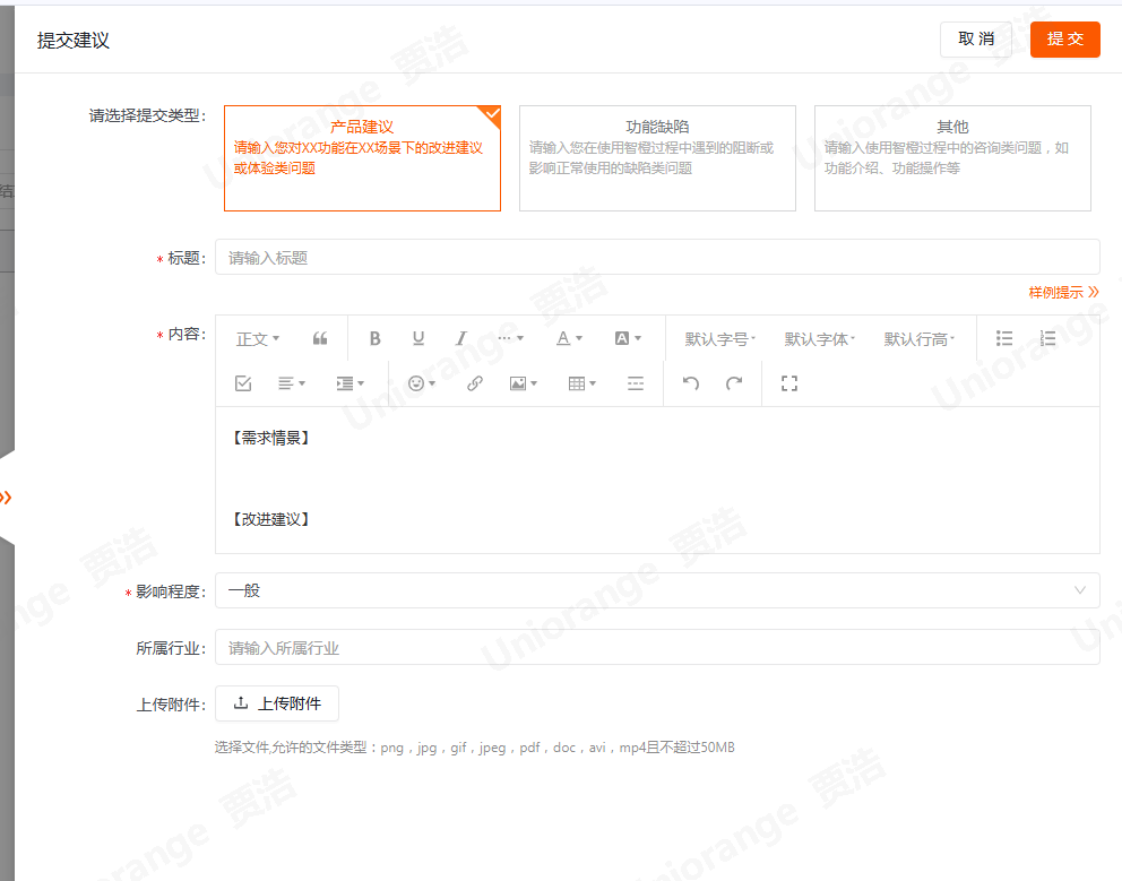Open more text styles ellipsis menu
The width and height of the screenshot is (1122, 881).
(x=510, y=339)
